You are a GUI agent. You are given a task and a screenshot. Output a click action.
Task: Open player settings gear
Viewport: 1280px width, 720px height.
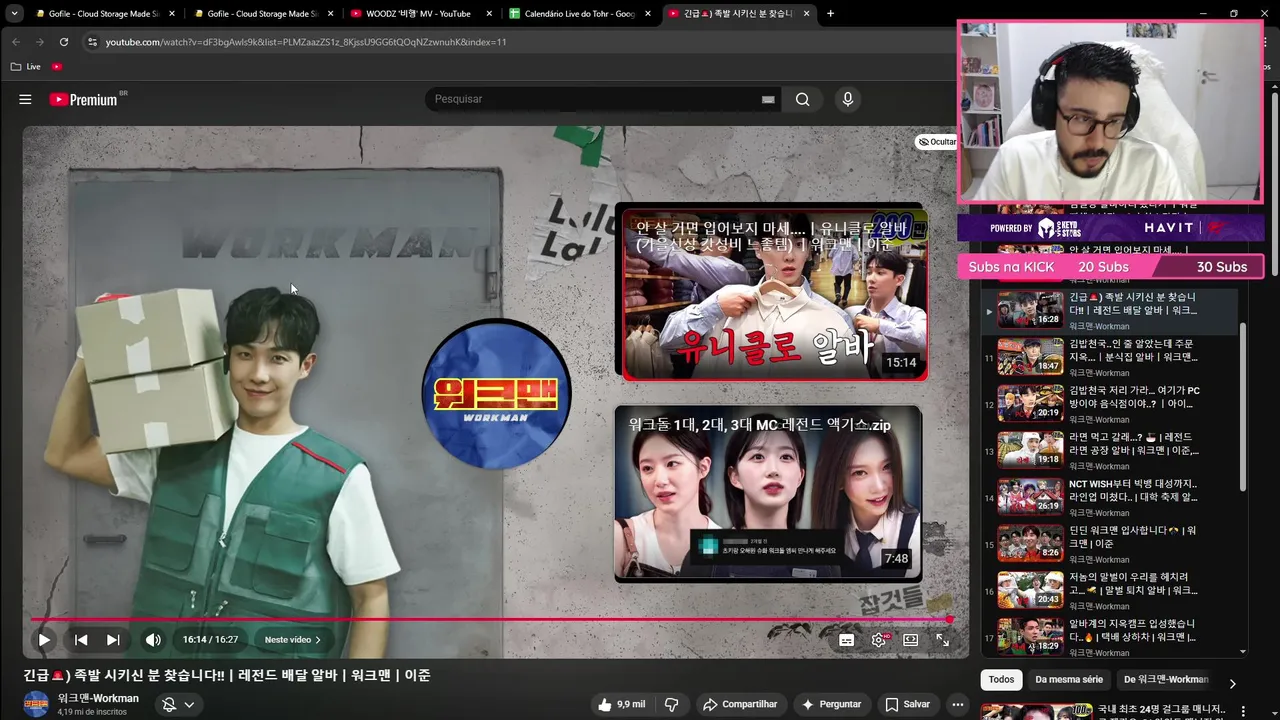click(x=878, y=640)
